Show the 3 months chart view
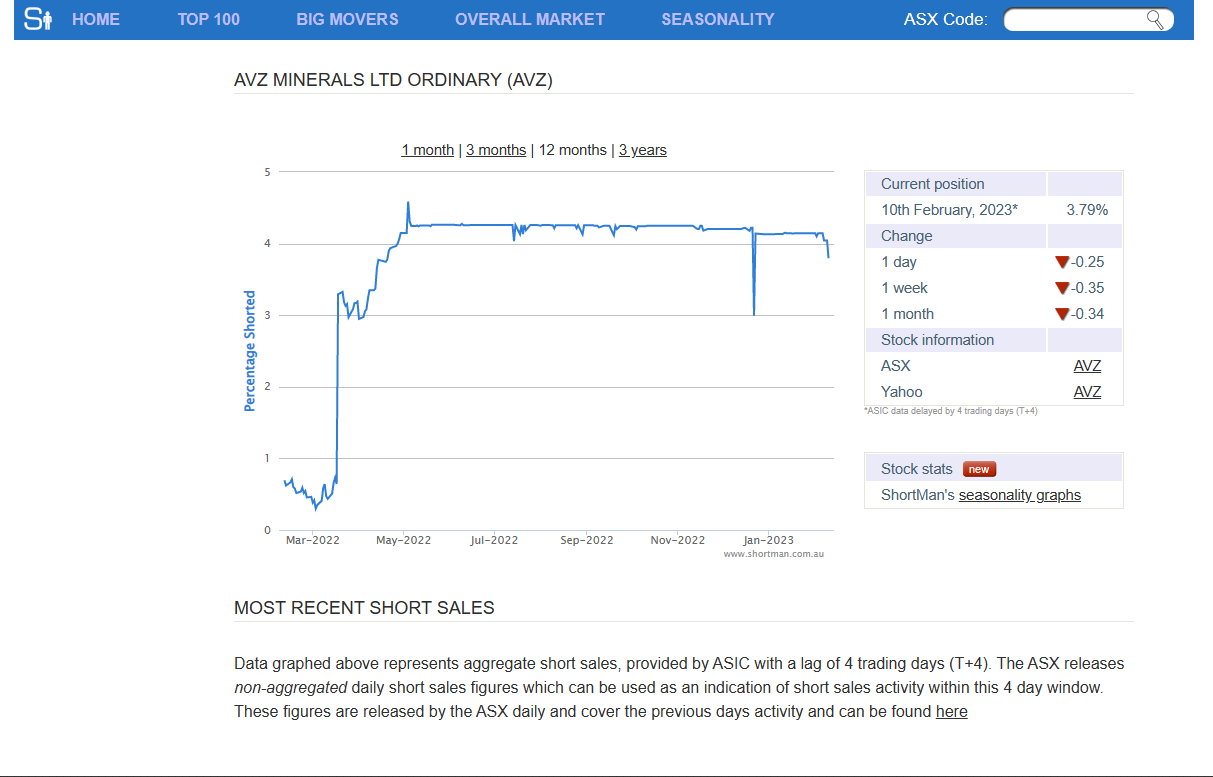This screenshot has width=1213, height=777. (x=496, y=150)
